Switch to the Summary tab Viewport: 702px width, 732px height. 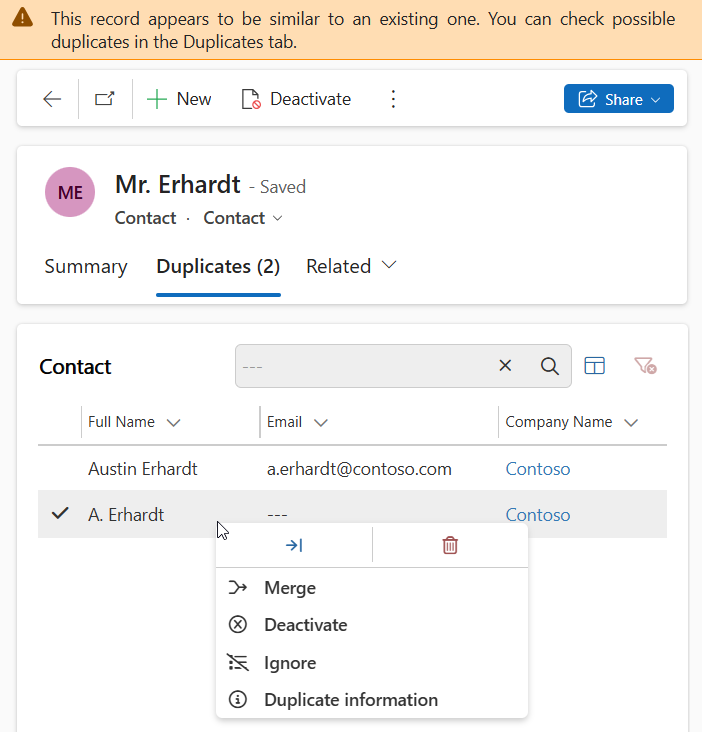[x=86, y=267]
